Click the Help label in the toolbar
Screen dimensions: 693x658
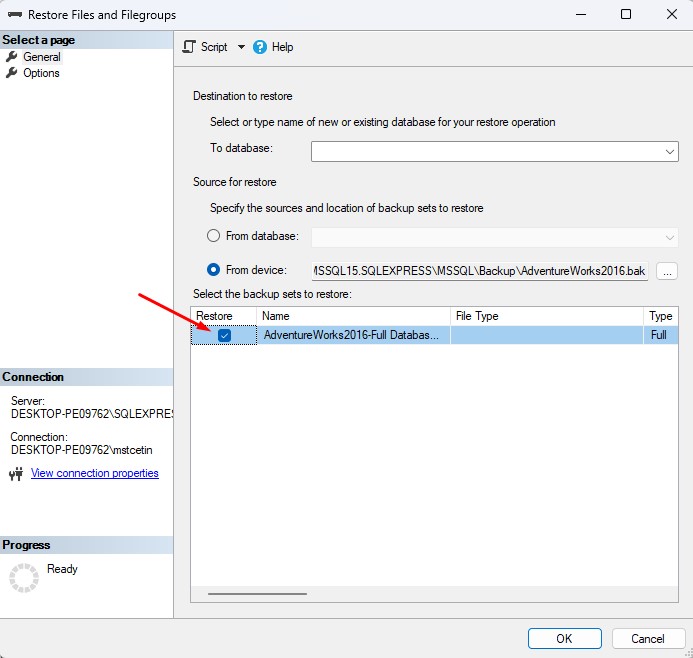[282, 47]
